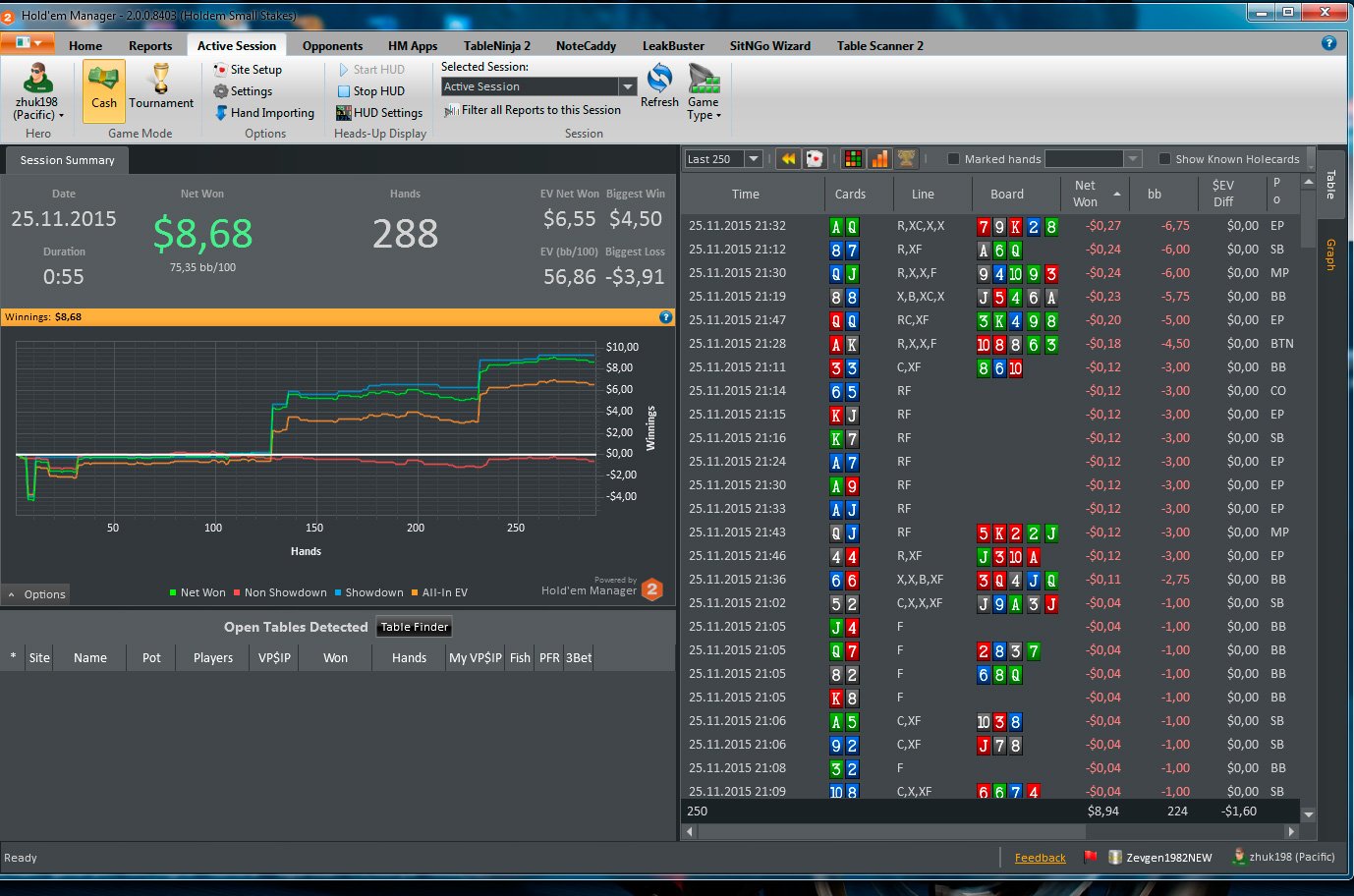Click the zhuk198 (Pacific) status bar entry

(x=1284, y=857)
